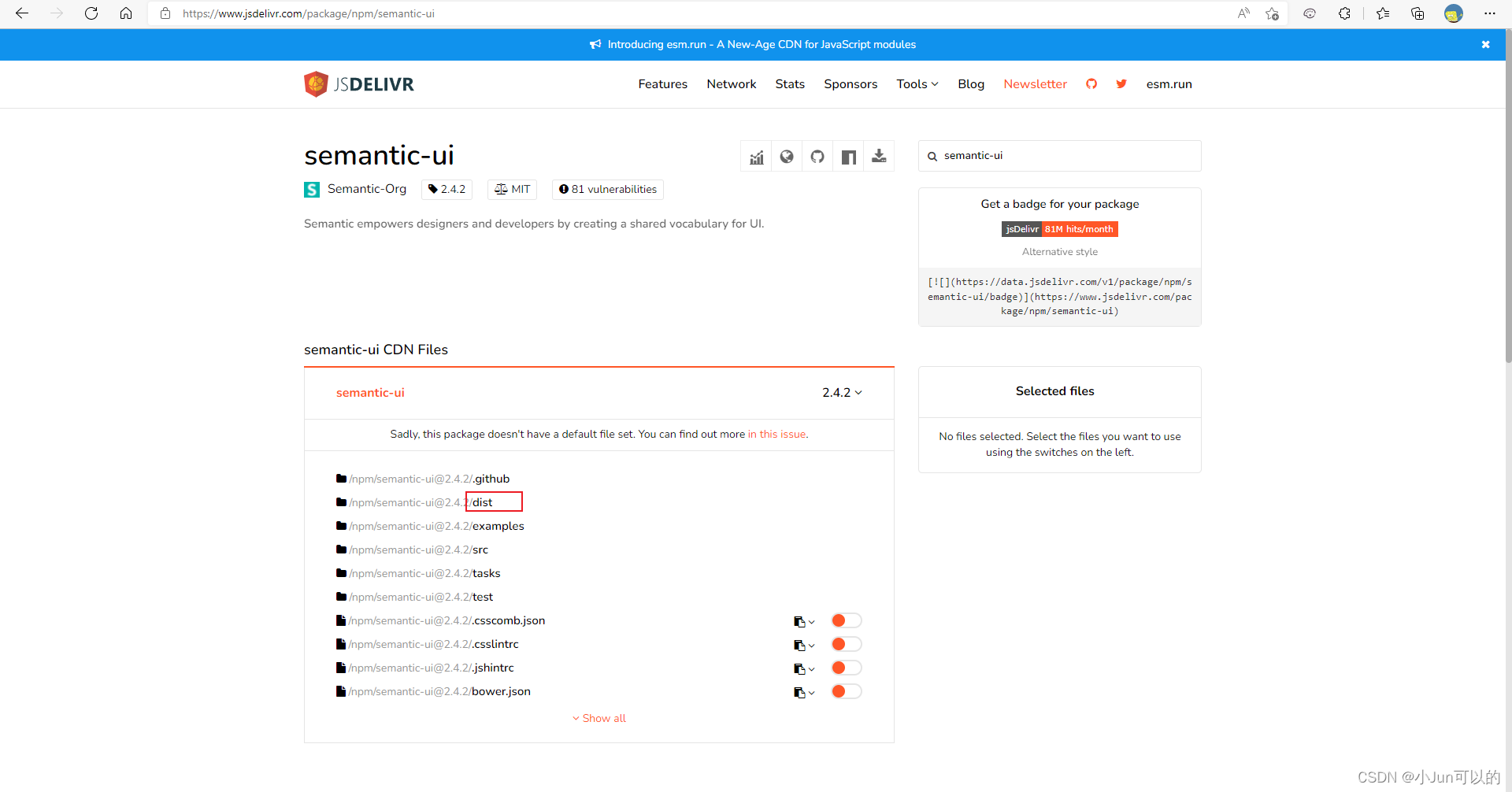Open browser home page icon
The width and height of the screenshot is (1512, 792).
pos(126,13)
